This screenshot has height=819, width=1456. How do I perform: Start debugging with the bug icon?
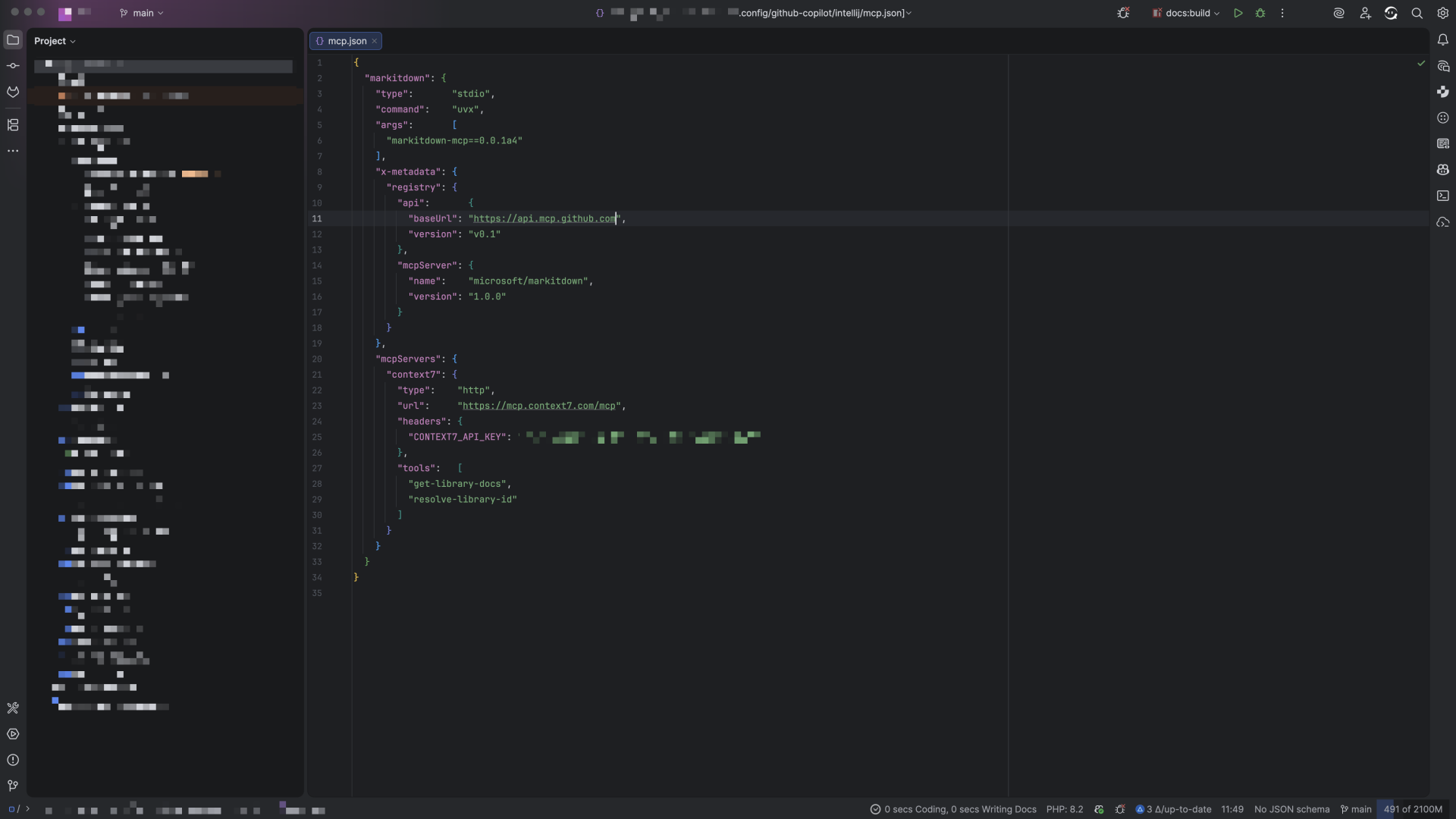(x=1260, y=13)
